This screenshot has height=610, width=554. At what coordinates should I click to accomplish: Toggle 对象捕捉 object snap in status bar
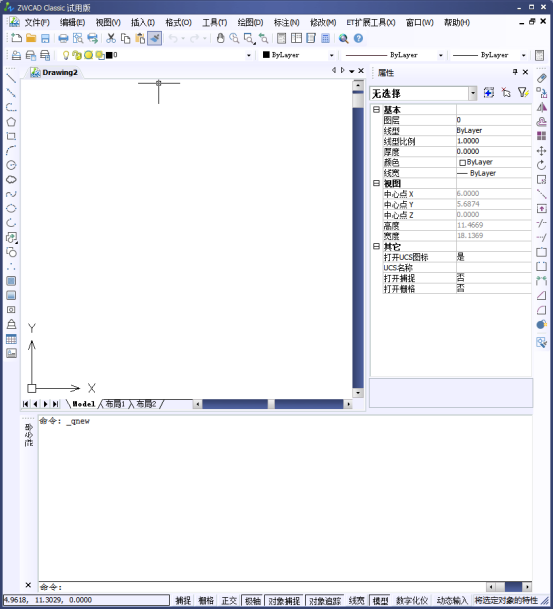pyautogui.click(x=284, y=600)
